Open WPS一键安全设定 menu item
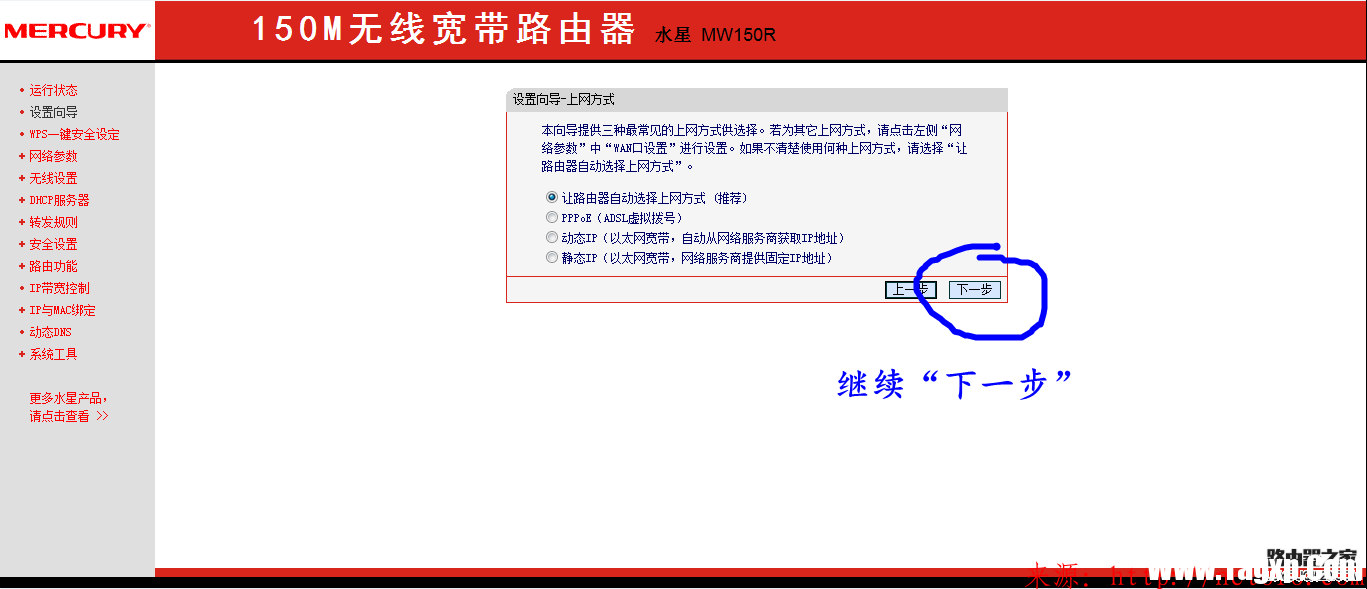This screenshot has height=589, width=1367. pyautogui.click(x=74, y=134)
